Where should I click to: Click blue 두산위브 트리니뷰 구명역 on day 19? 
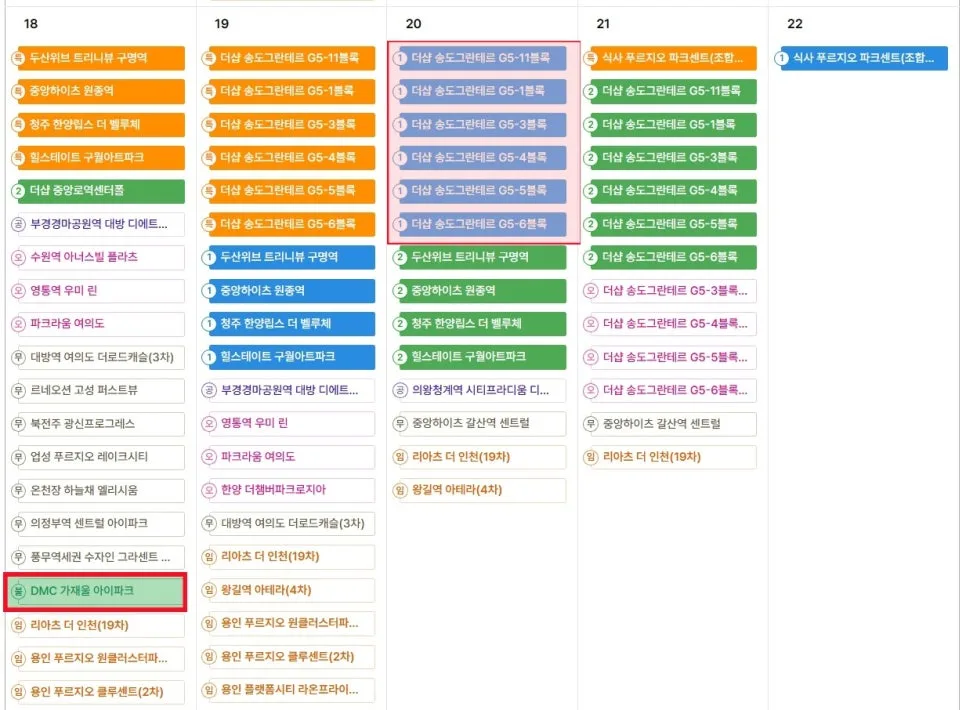[x=288, y=257]
